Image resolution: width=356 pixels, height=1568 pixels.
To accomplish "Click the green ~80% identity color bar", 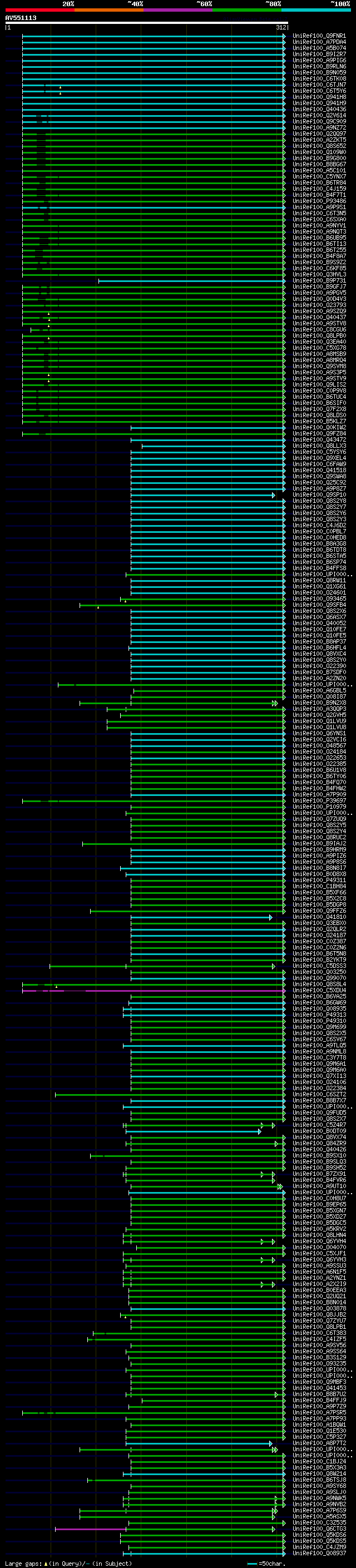I will [247, 10].
